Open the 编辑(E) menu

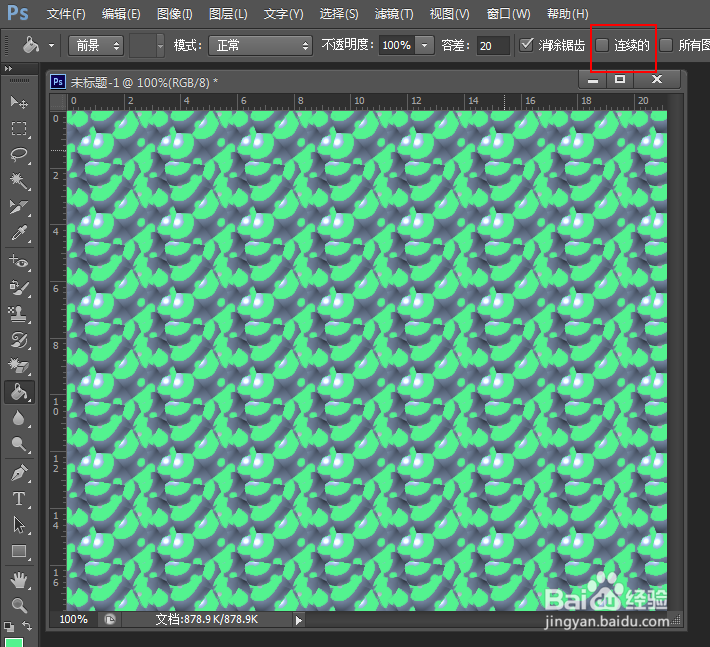coord(121,14)
